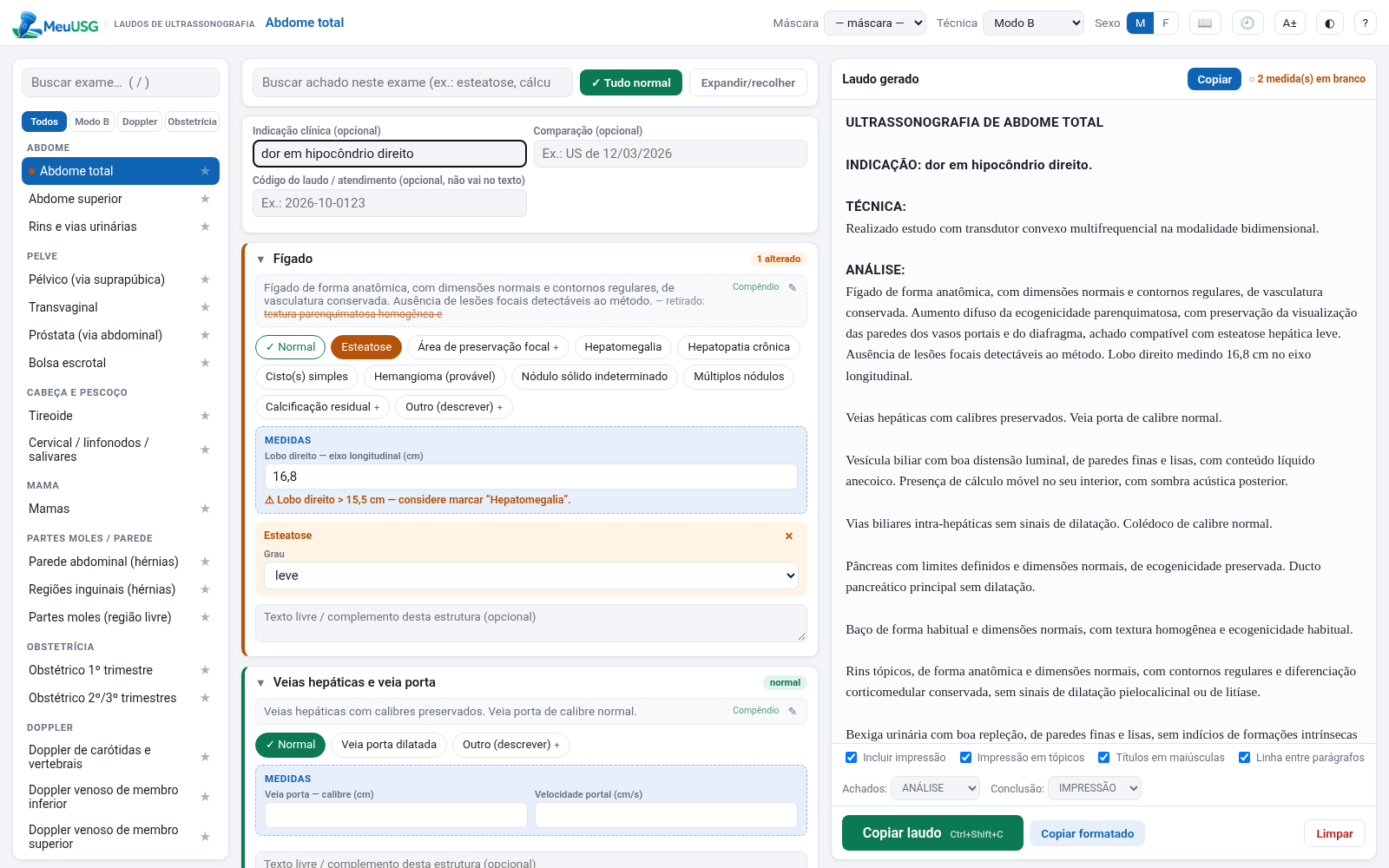
Task: Open Esteatose Grau dropdown showing leve
Action: click(531, 575)
